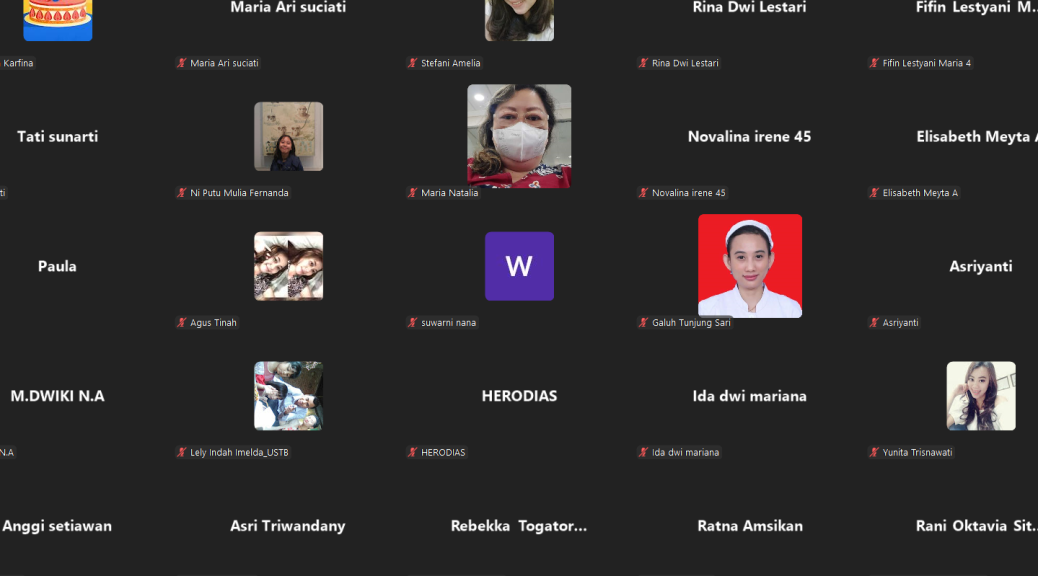Select the Paula participant tile
Screen dimensions: 1038x576
[57, 267]
